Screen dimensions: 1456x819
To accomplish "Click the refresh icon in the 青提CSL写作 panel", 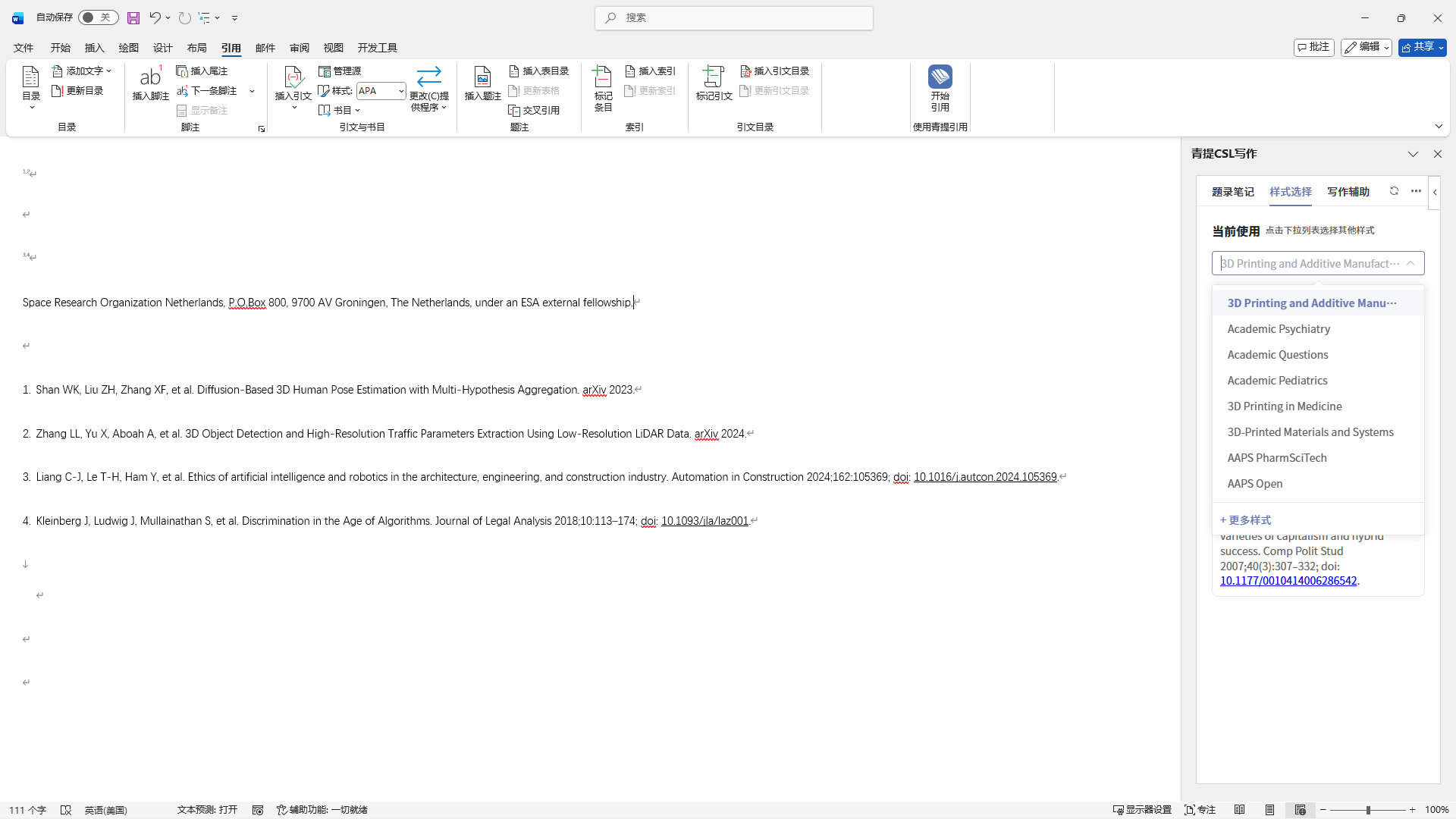I will point(1394,191).
